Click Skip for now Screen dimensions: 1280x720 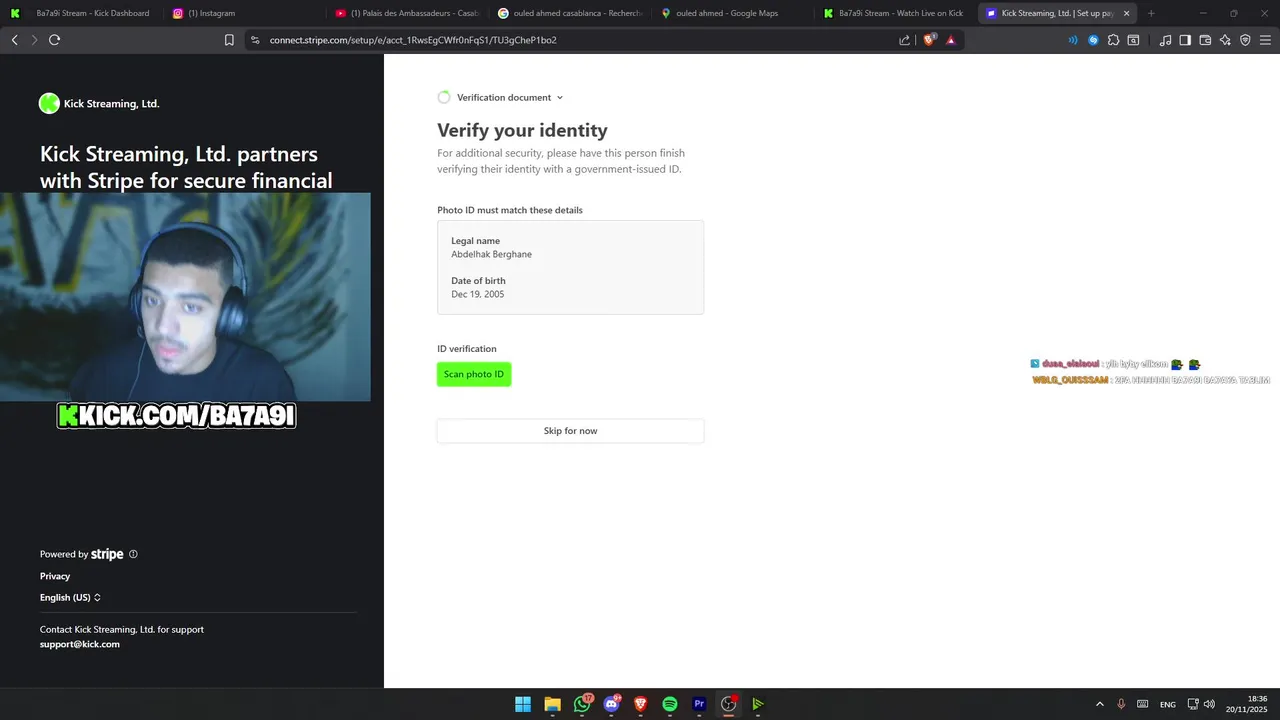point(570,431)
